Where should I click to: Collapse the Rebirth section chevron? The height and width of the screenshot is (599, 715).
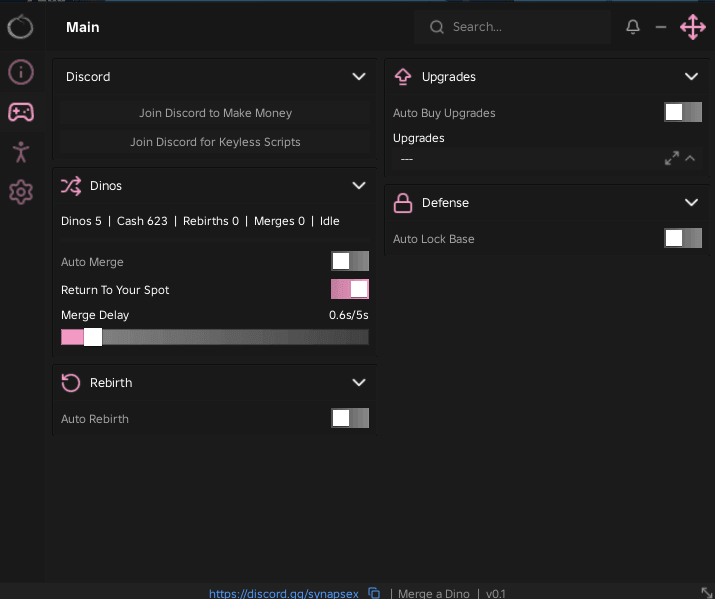click(x=359, y=382)
